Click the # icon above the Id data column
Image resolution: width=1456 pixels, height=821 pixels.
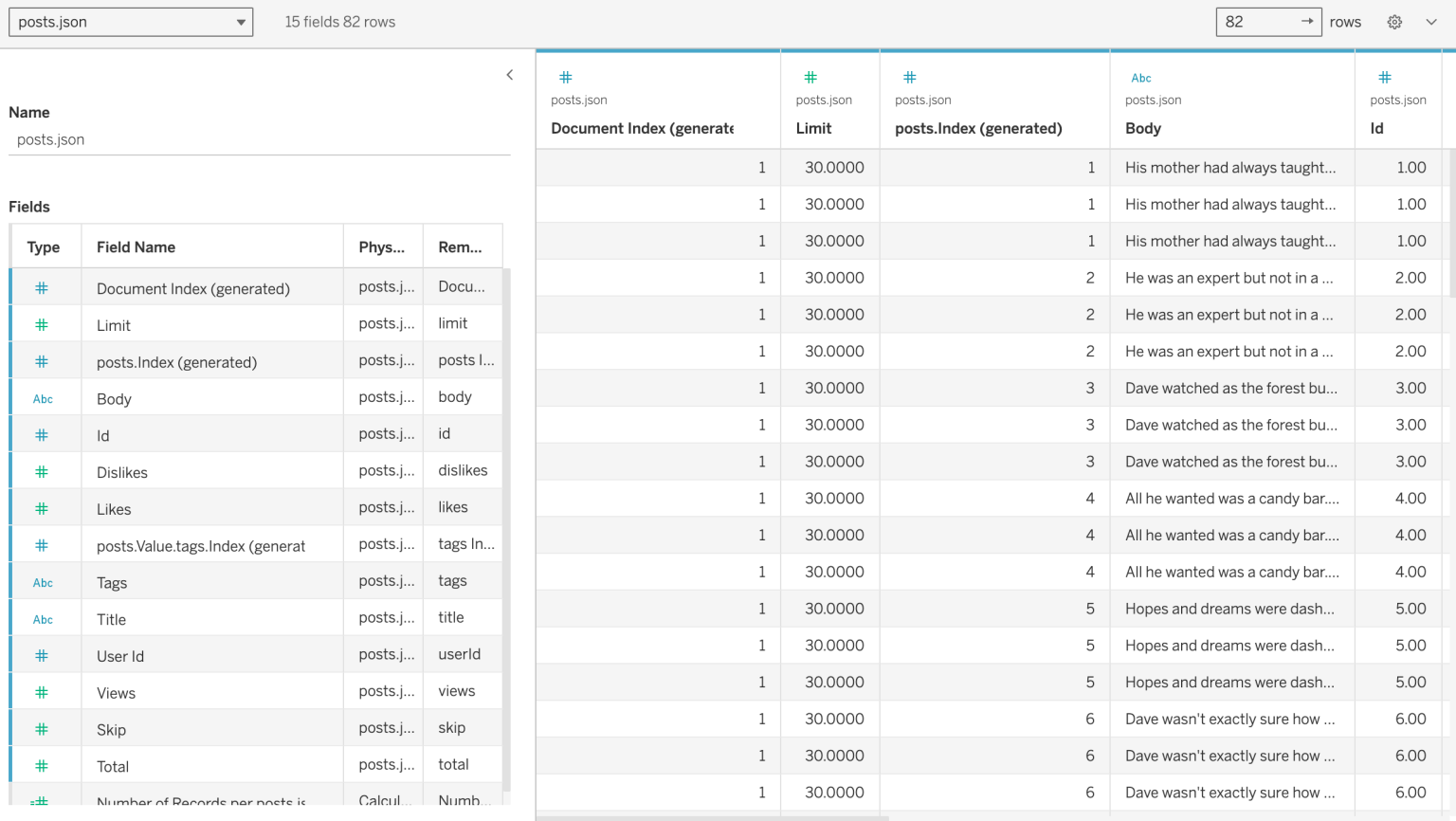click(x=1384, y=77)
